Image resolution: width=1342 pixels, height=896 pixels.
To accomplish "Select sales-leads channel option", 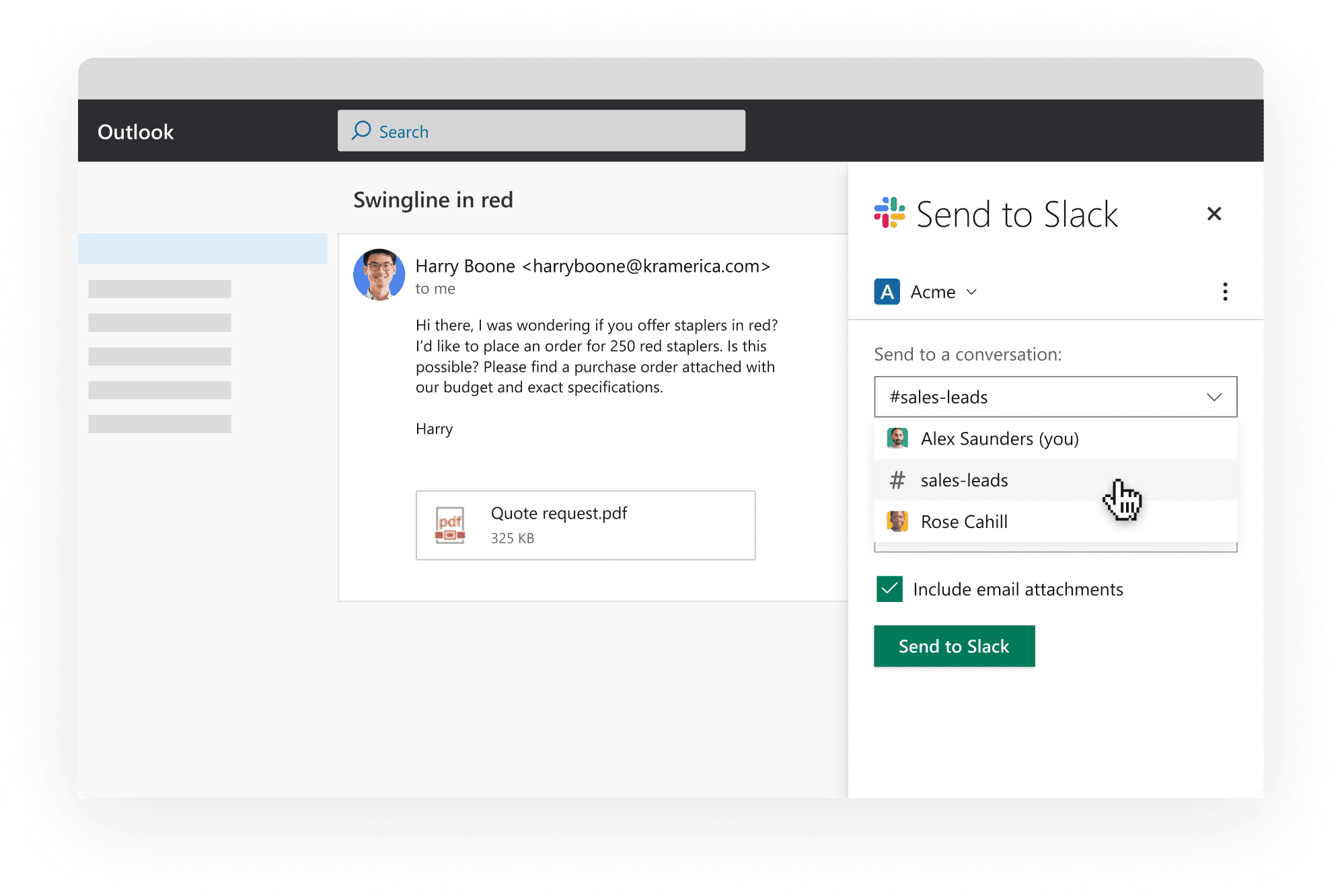I will [1055, 480].
